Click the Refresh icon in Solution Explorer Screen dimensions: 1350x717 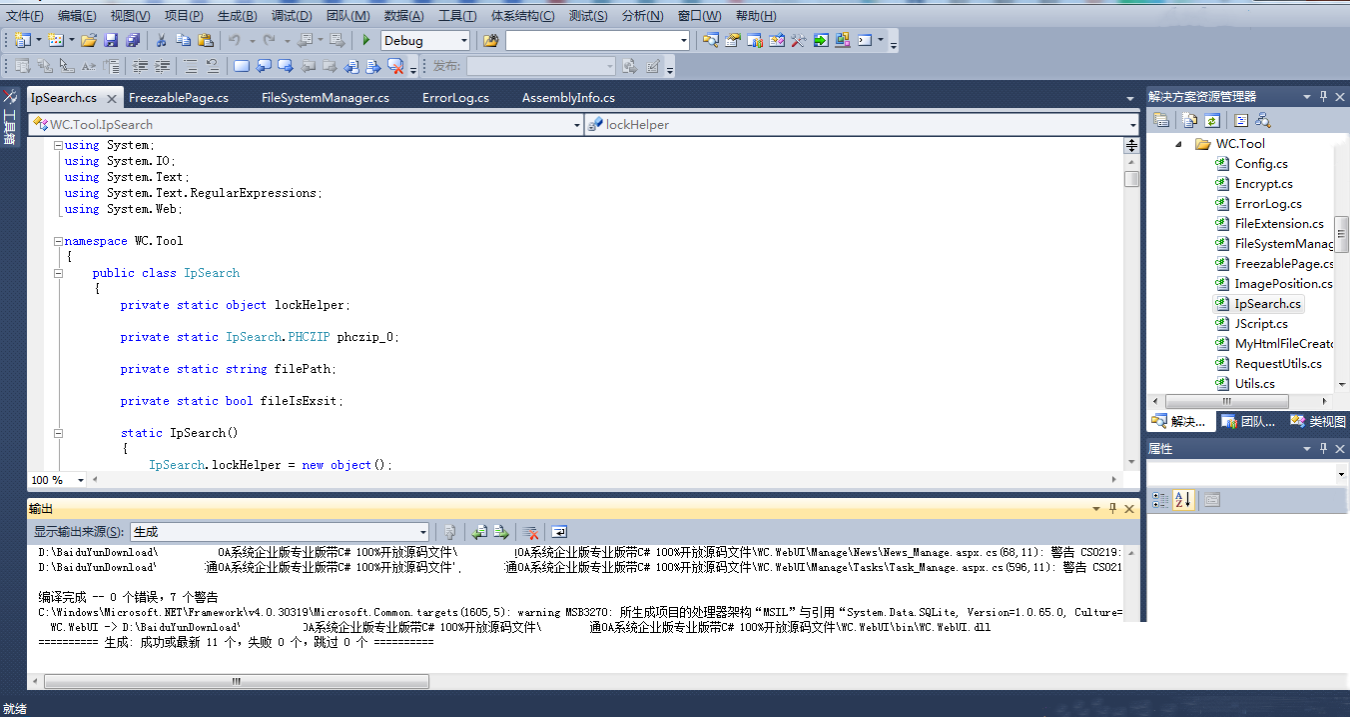tap(1212, 120)
